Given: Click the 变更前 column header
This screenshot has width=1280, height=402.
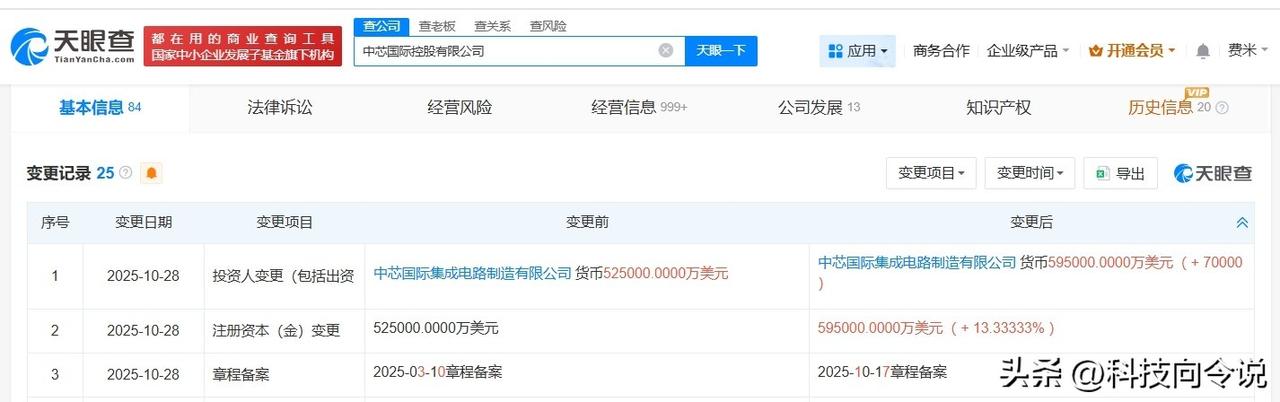Looking at the screenshot, I should click(x=587, y=222).
